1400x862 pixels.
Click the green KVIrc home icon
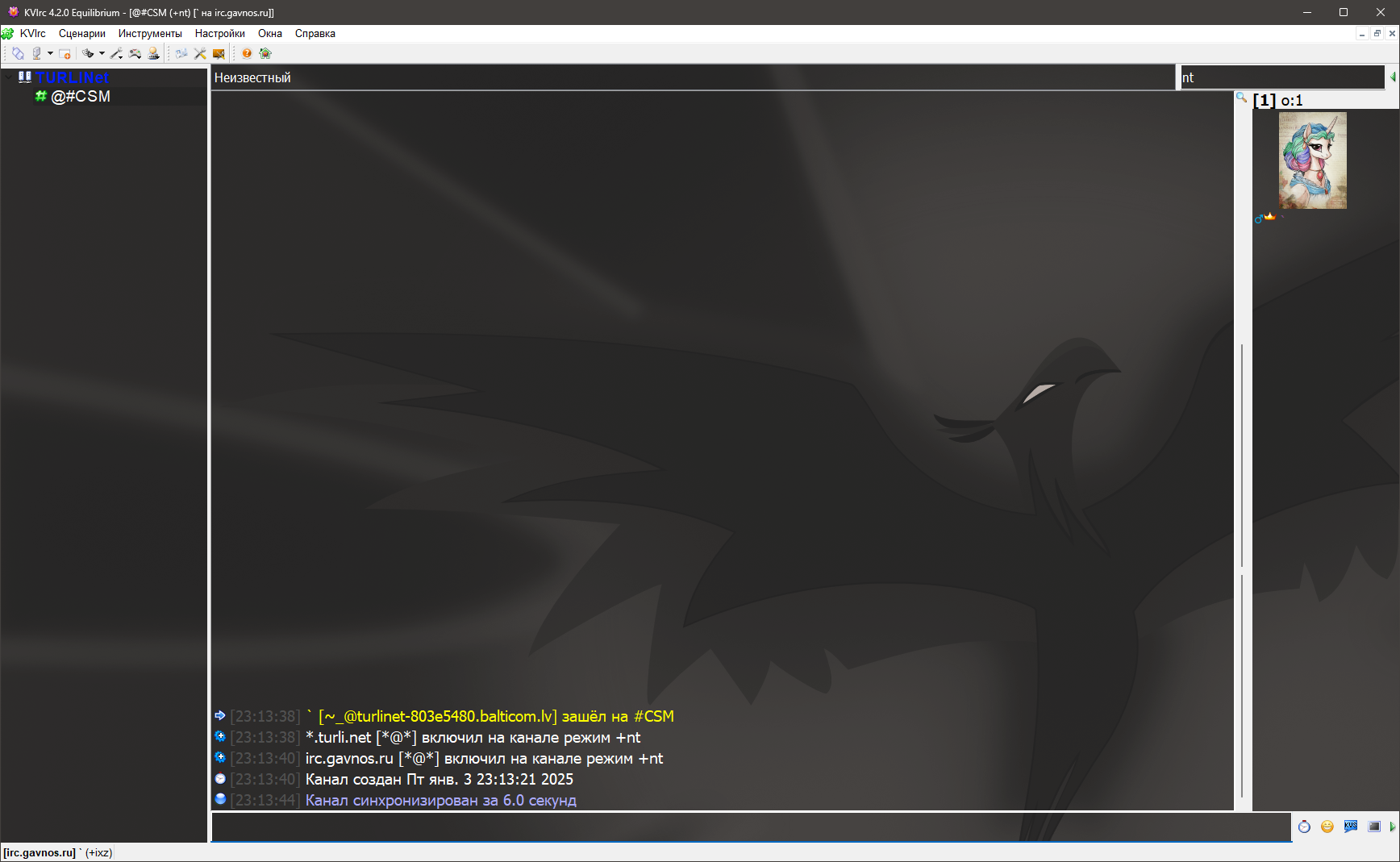pyautogui.click(x=265, y=54)
